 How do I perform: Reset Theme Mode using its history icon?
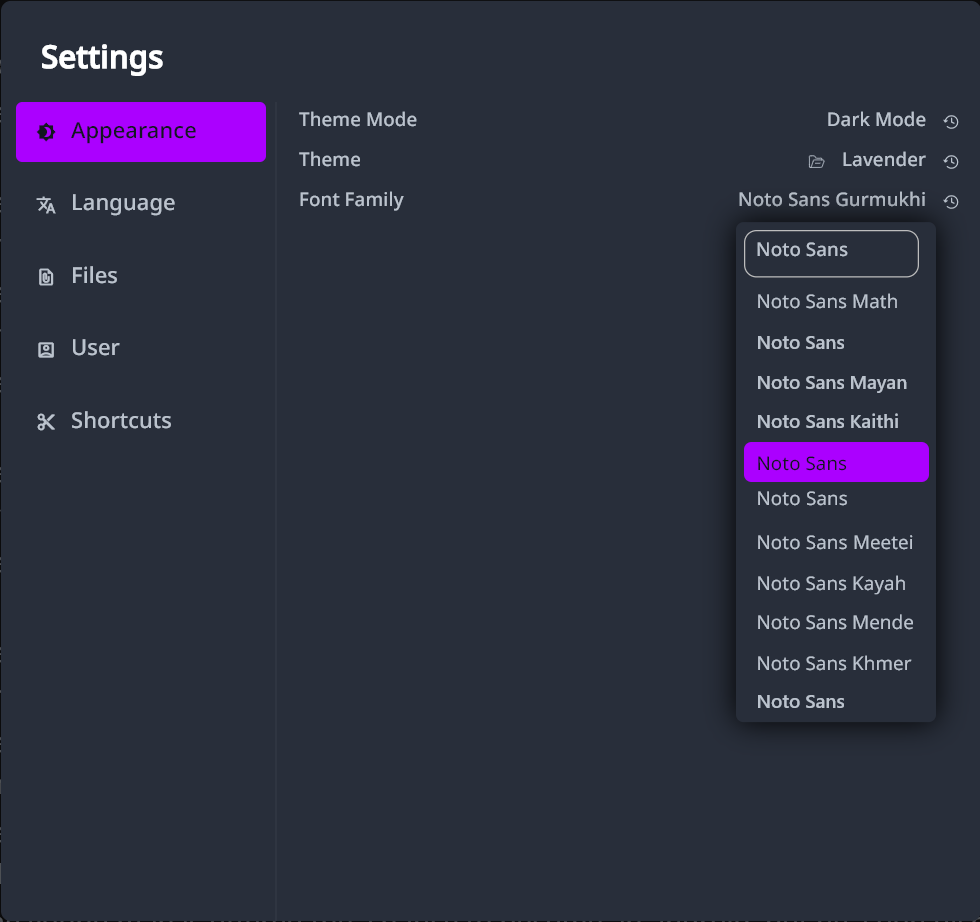click(951, 121)
